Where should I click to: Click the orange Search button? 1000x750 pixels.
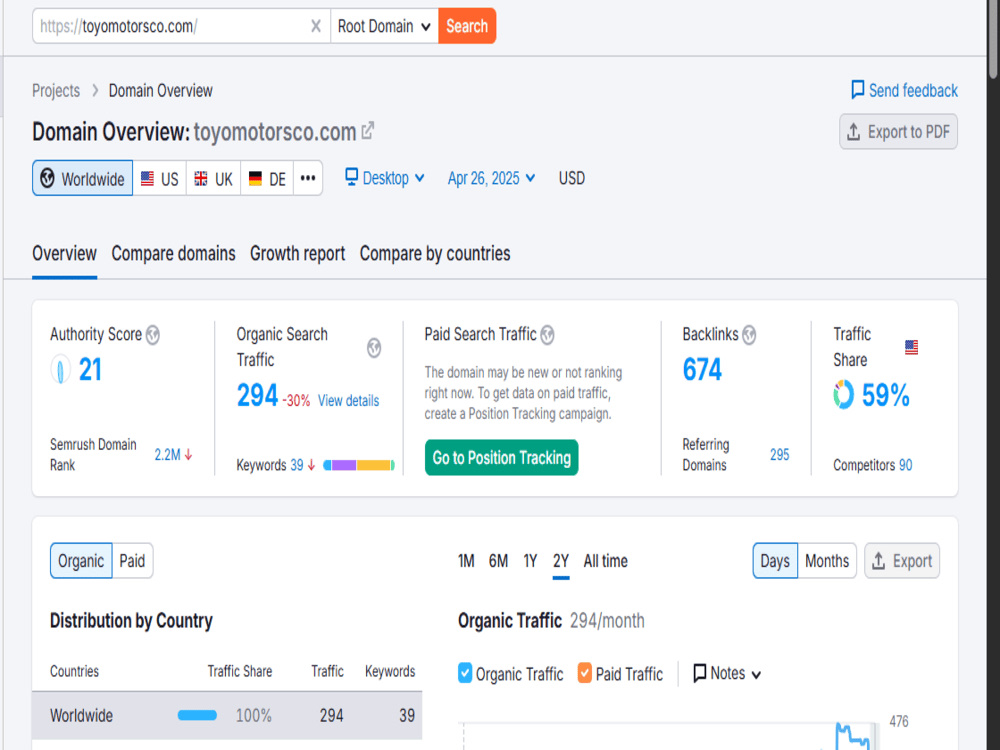[467, 26]
